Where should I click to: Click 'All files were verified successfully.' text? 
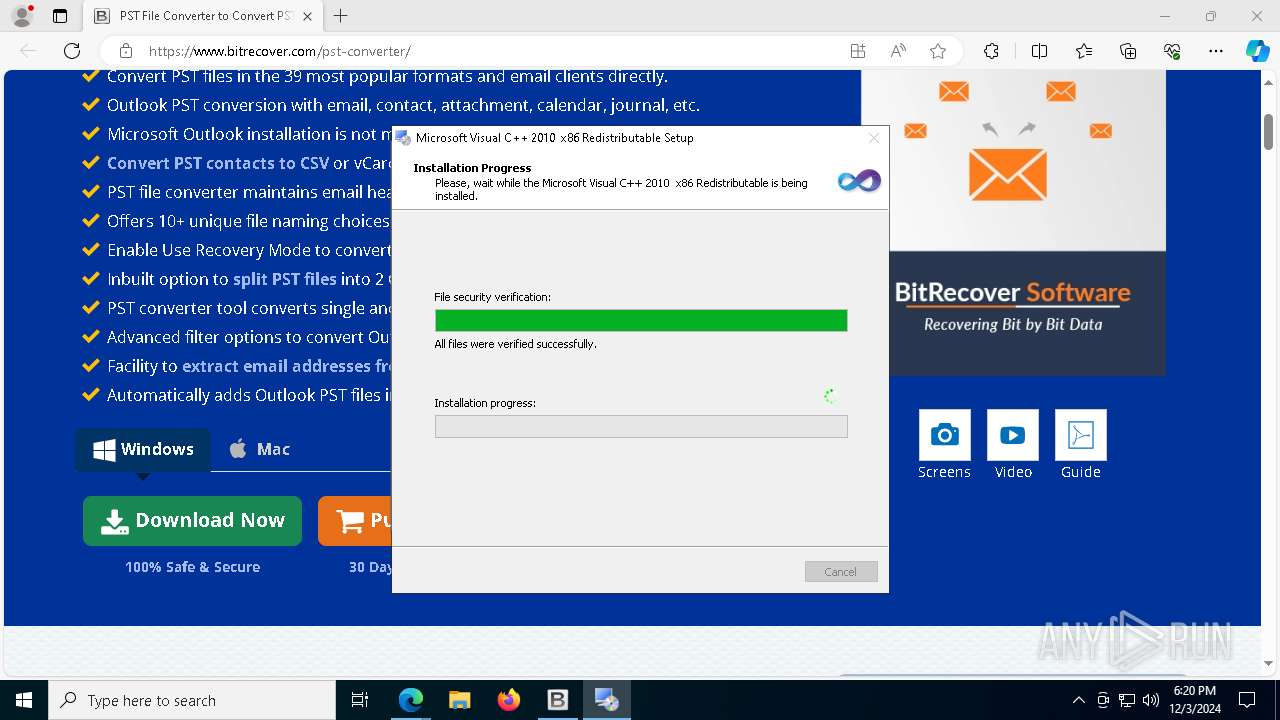[515, 344]
